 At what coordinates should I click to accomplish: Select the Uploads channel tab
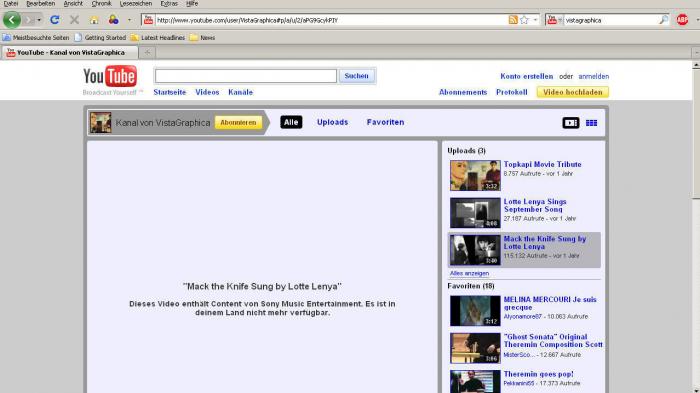[333, 122]
